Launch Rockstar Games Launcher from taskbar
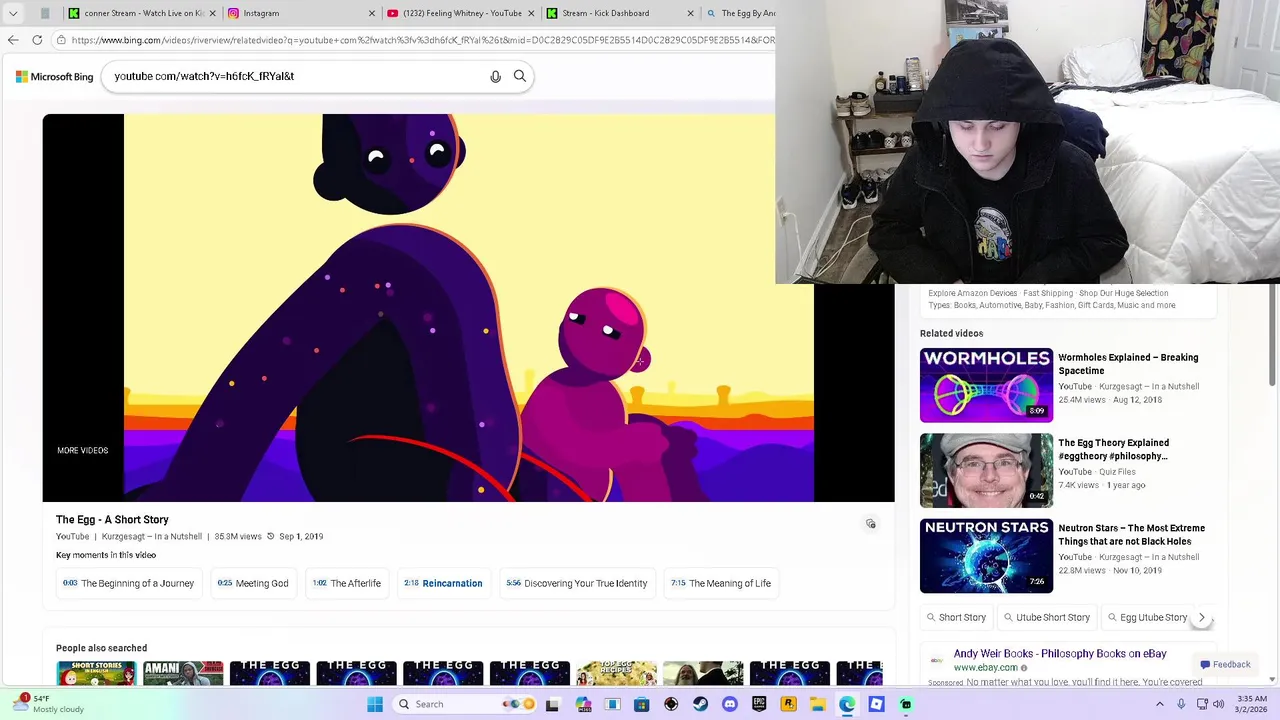Viewport: 1280px width, 720px height. (789, 704)
